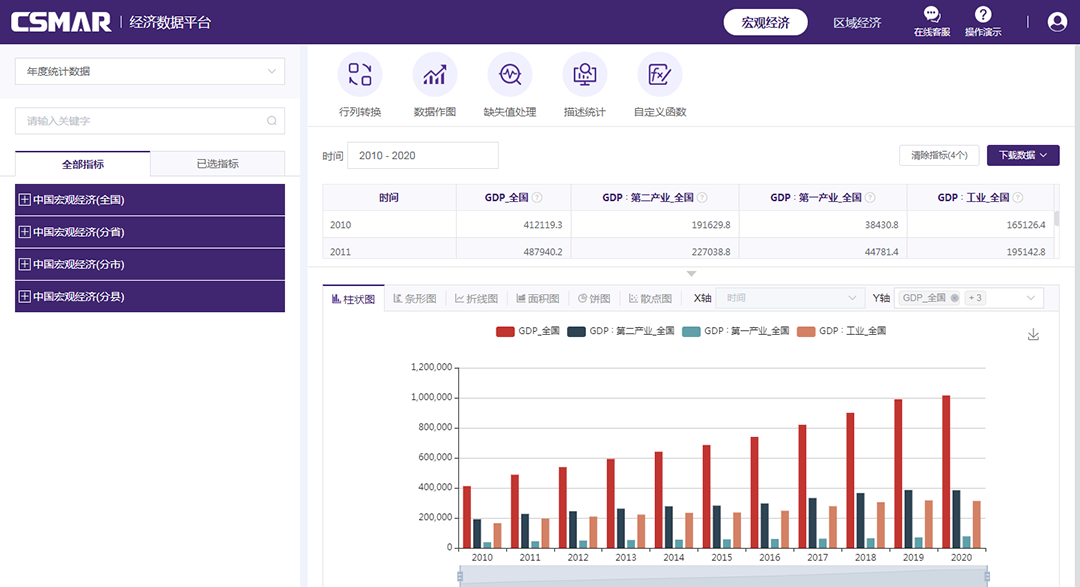Click the 下载数据 button
This screenshot has height=587, width=1080.
click(1023, 155)
